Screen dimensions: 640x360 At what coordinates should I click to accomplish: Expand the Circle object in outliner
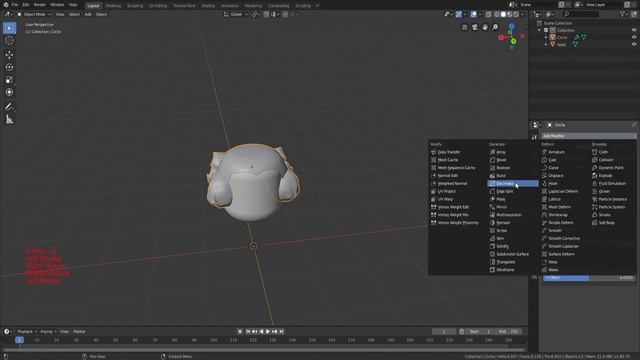(546, 37)
